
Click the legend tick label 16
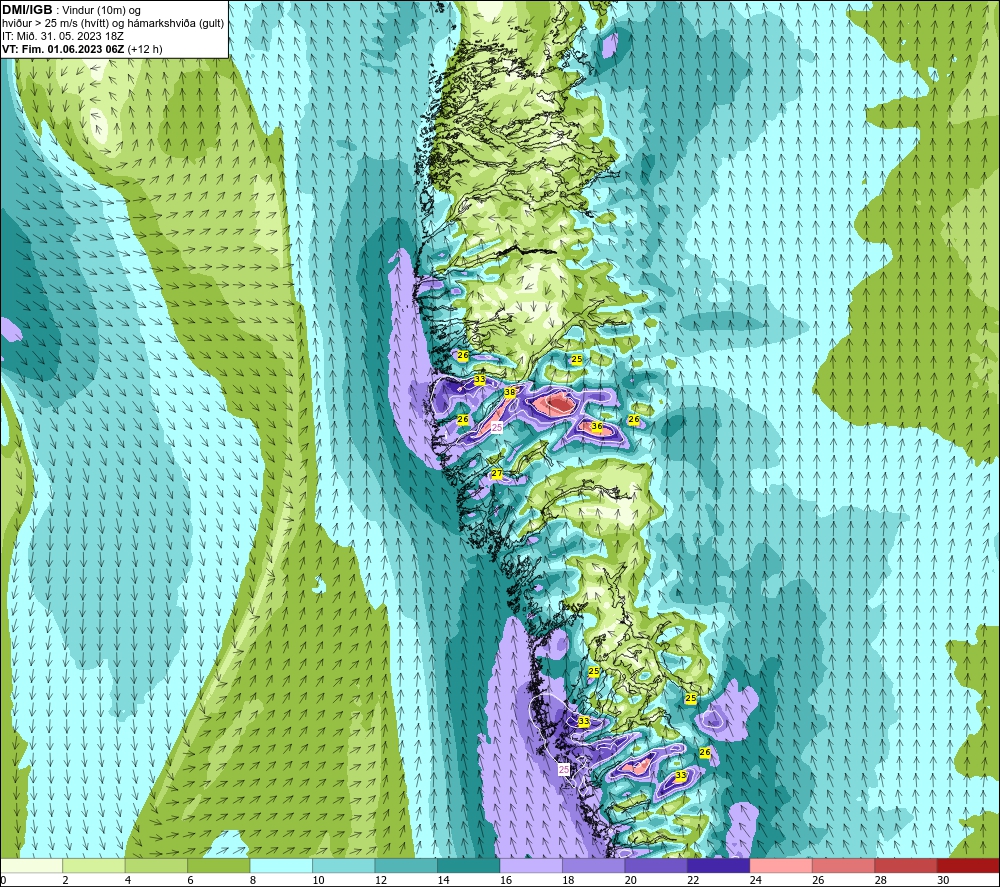coord(506,881)
